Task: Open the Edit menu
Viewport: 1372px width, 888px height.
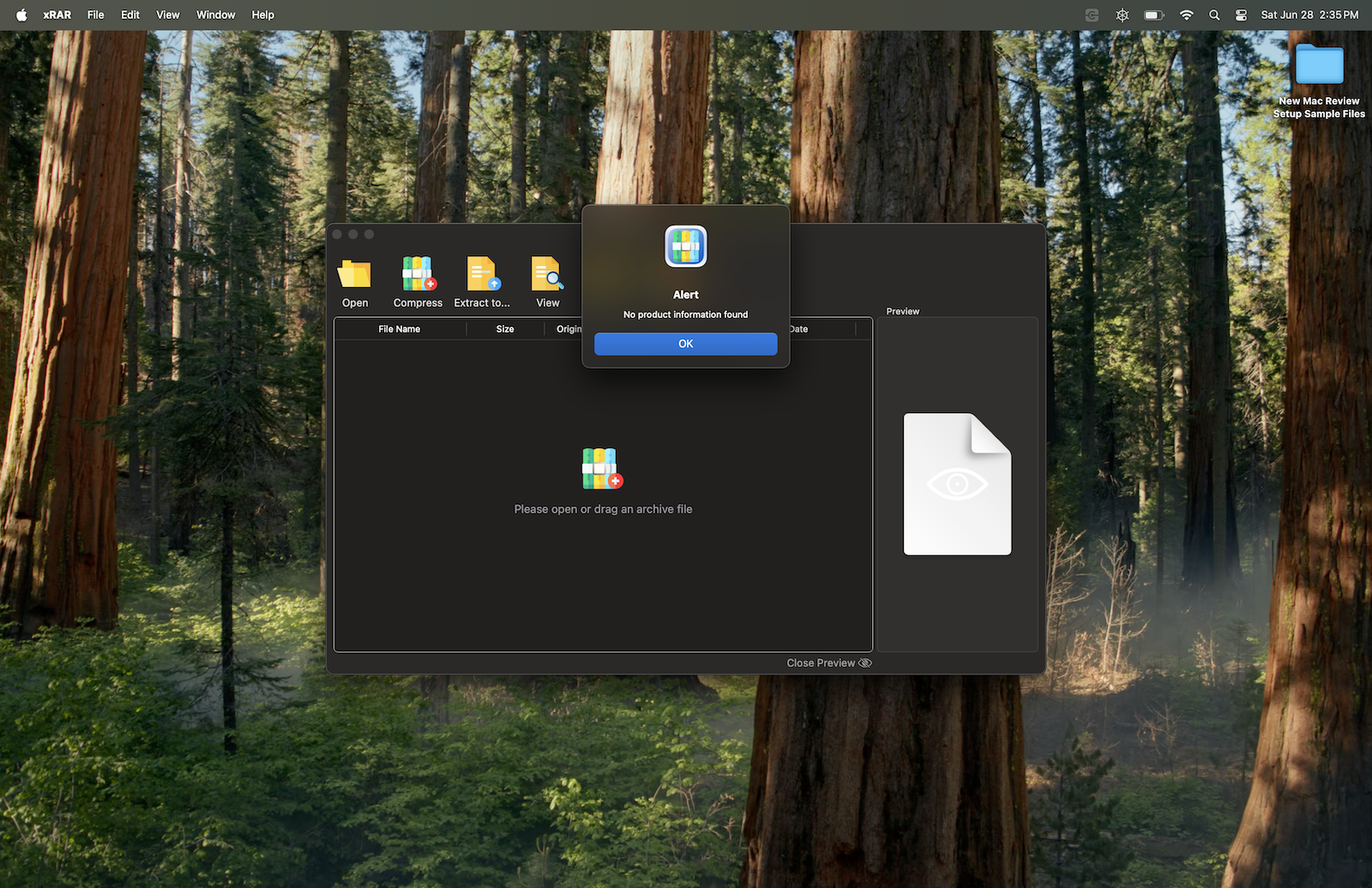Action: [x=130, y=15]
